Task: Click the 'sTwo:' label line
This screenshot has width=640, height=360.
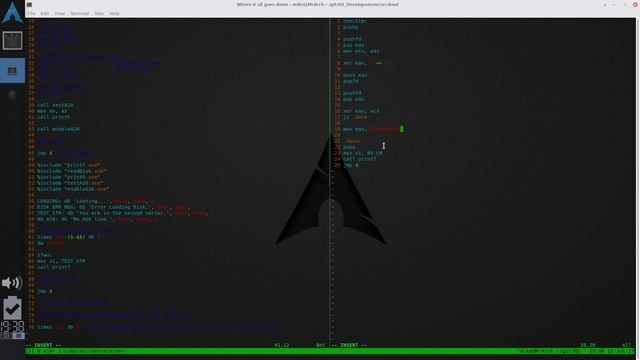Action: [x=44, y=255]
